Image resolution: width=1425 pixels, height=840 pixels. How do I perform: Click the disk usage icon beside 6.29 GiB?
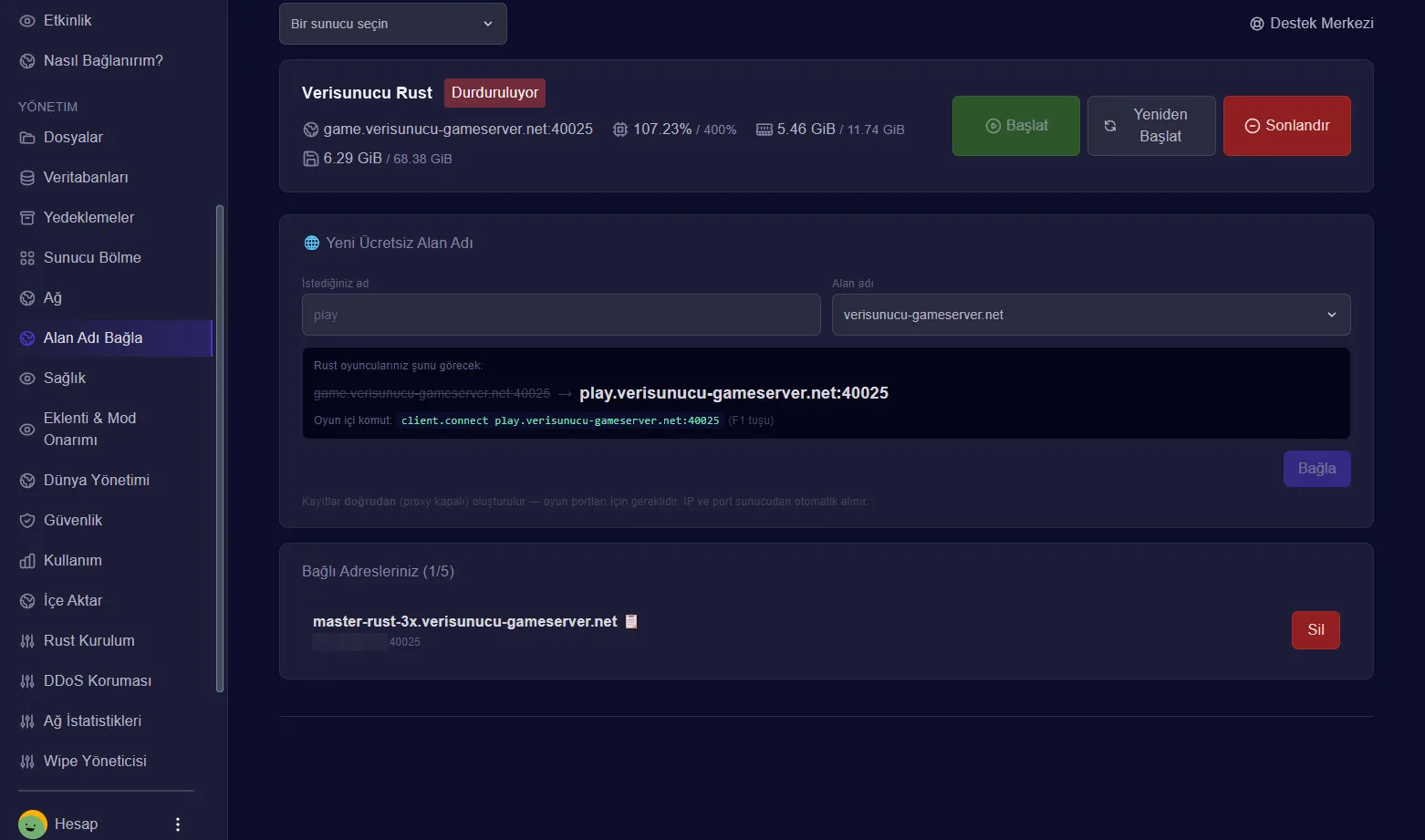tap(310, 158)
